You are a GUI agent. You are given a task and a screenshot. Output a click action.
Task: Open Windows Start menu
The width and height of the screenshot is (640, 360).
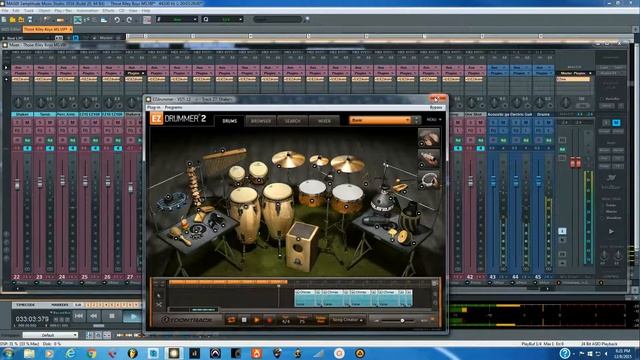coord(8,353)
